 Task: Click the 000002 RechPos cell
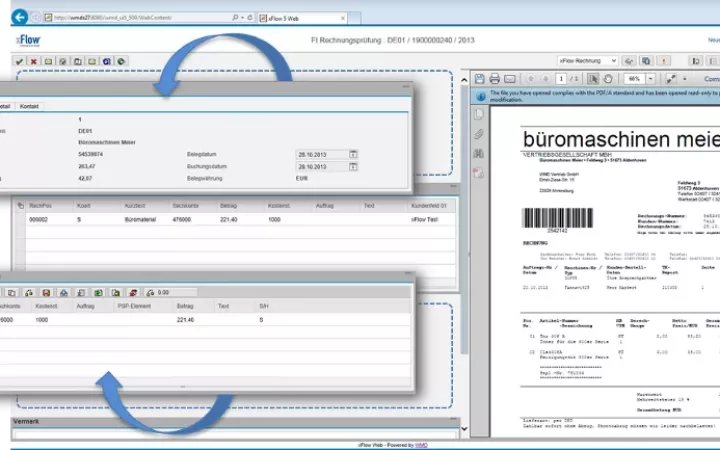tap(39, 219)
